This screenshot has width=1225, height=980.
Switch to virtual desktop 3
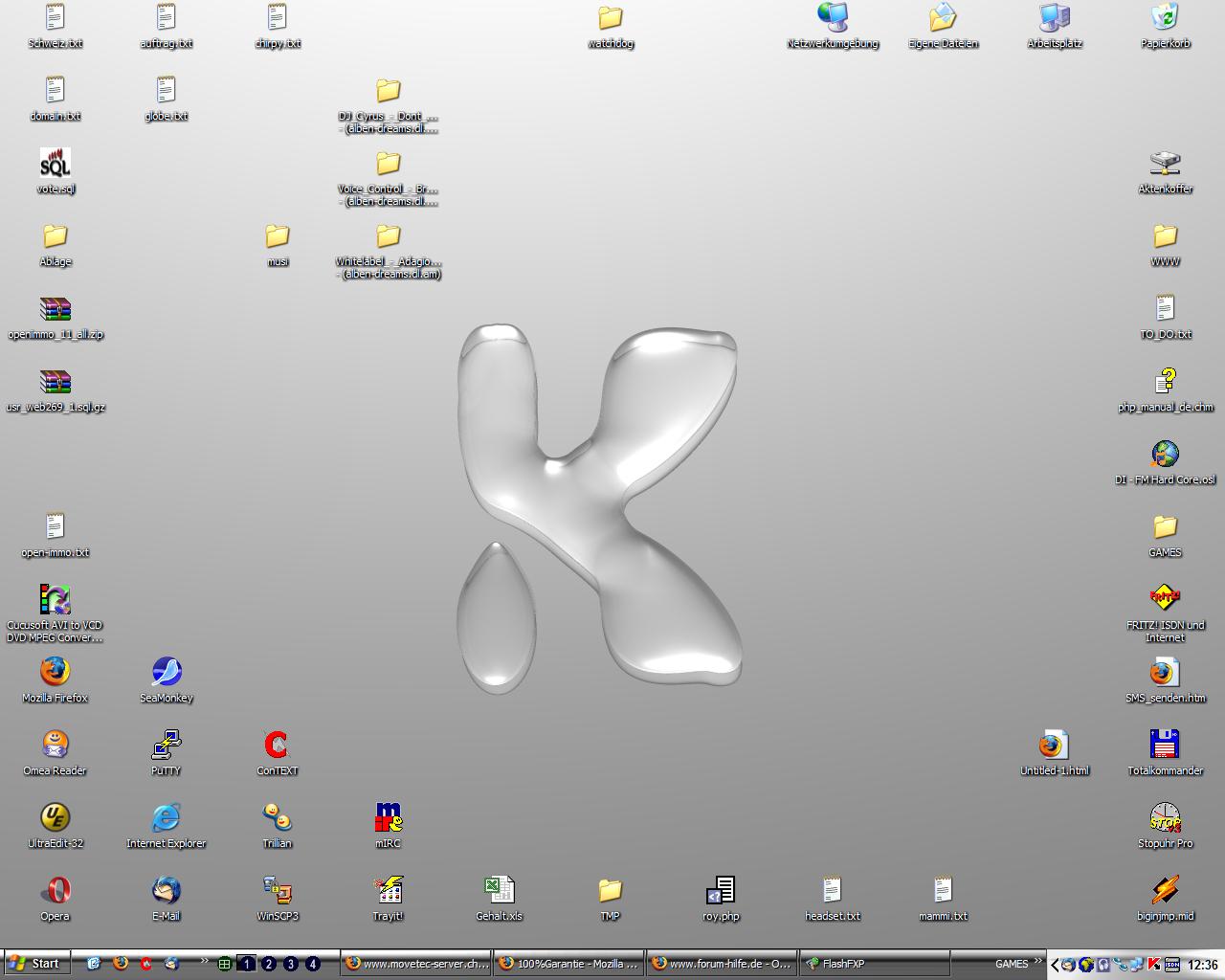(x=291, y=964)
